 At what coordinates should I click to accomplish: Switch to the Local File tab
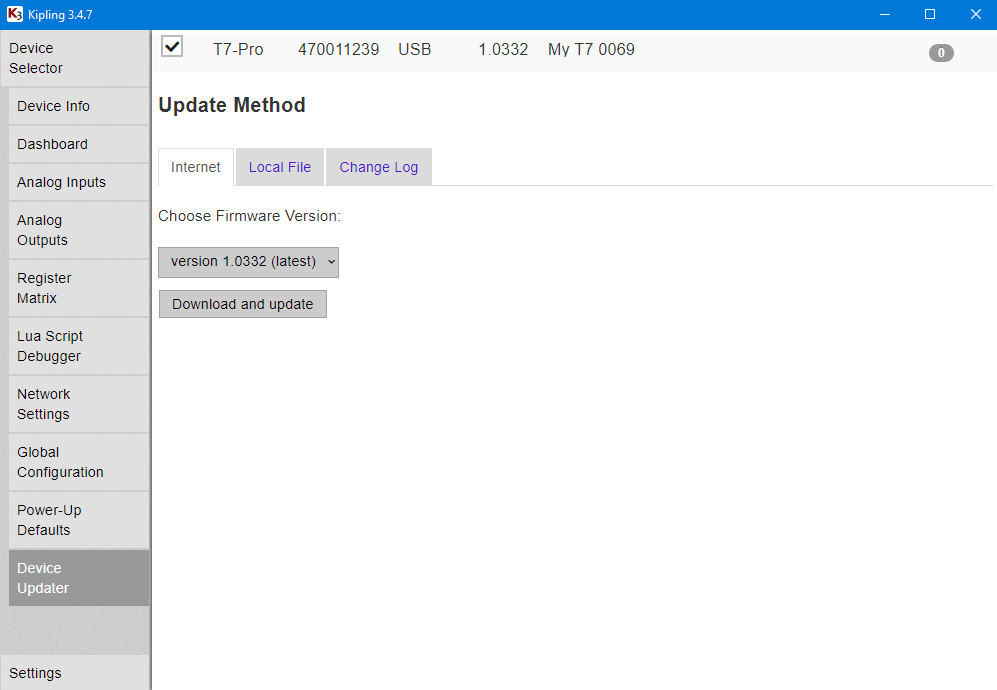(x=279, y=167)
